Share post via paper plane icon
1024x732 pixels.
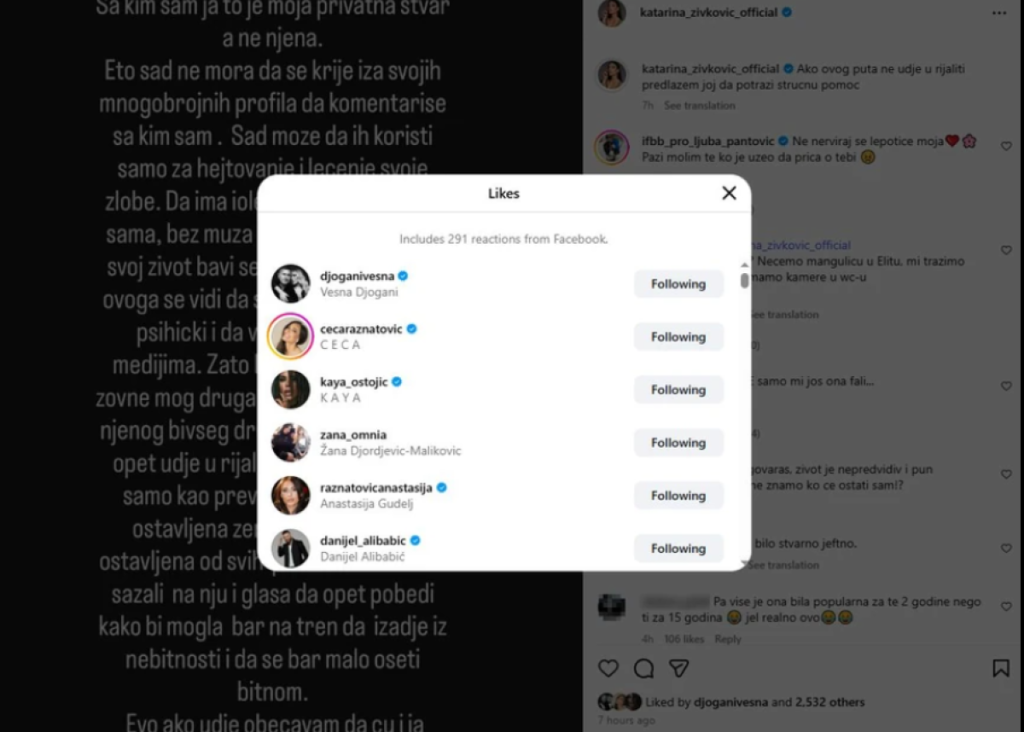coord(679,668)
